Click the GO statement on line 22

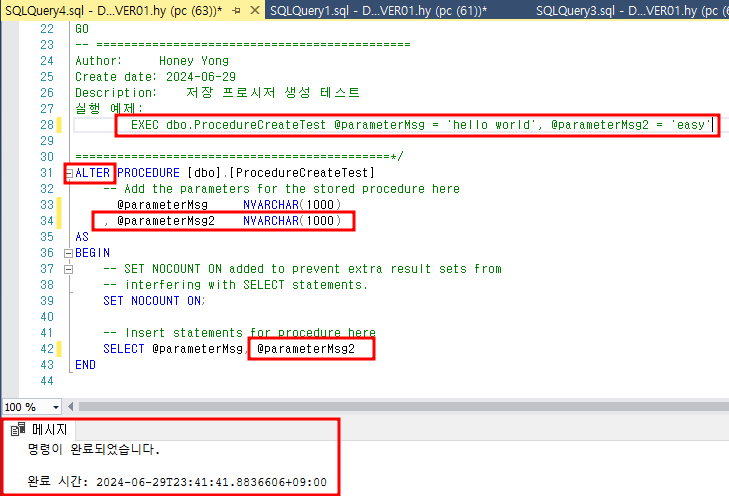pos(82,29)
